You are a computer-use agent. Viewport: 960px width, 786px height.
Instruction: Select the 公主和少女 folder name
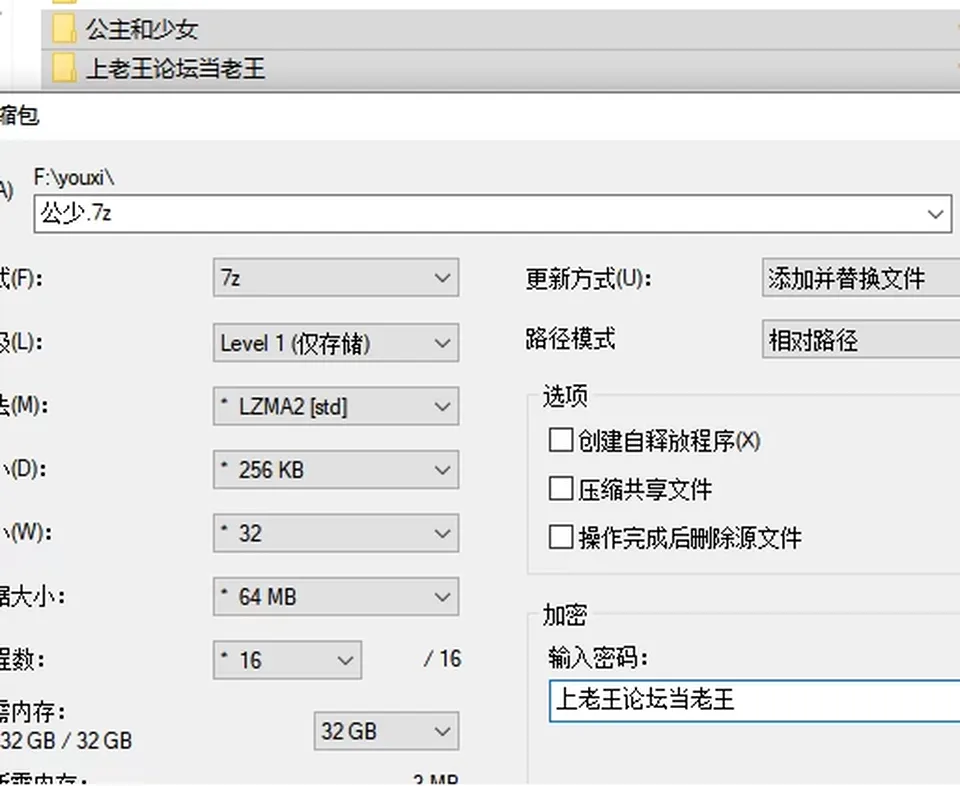click(142, 29)
